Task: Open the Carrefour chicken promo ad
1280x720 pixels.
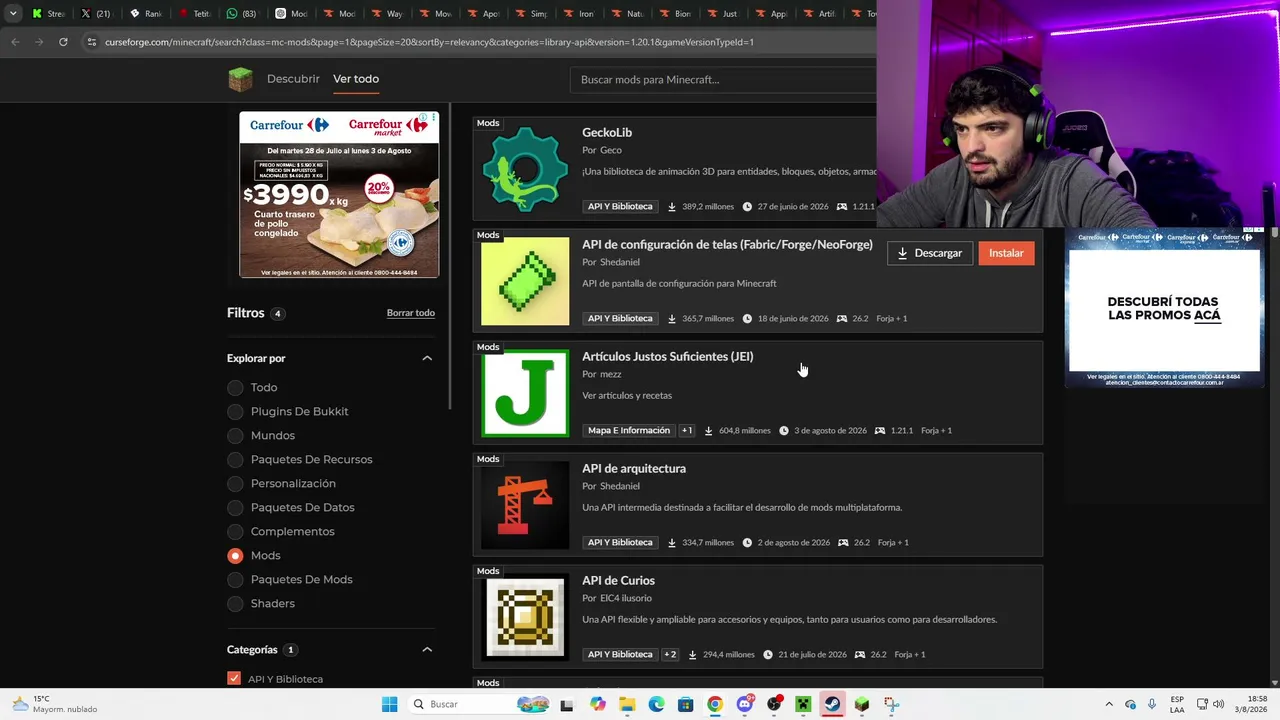Action: [339, 194]
